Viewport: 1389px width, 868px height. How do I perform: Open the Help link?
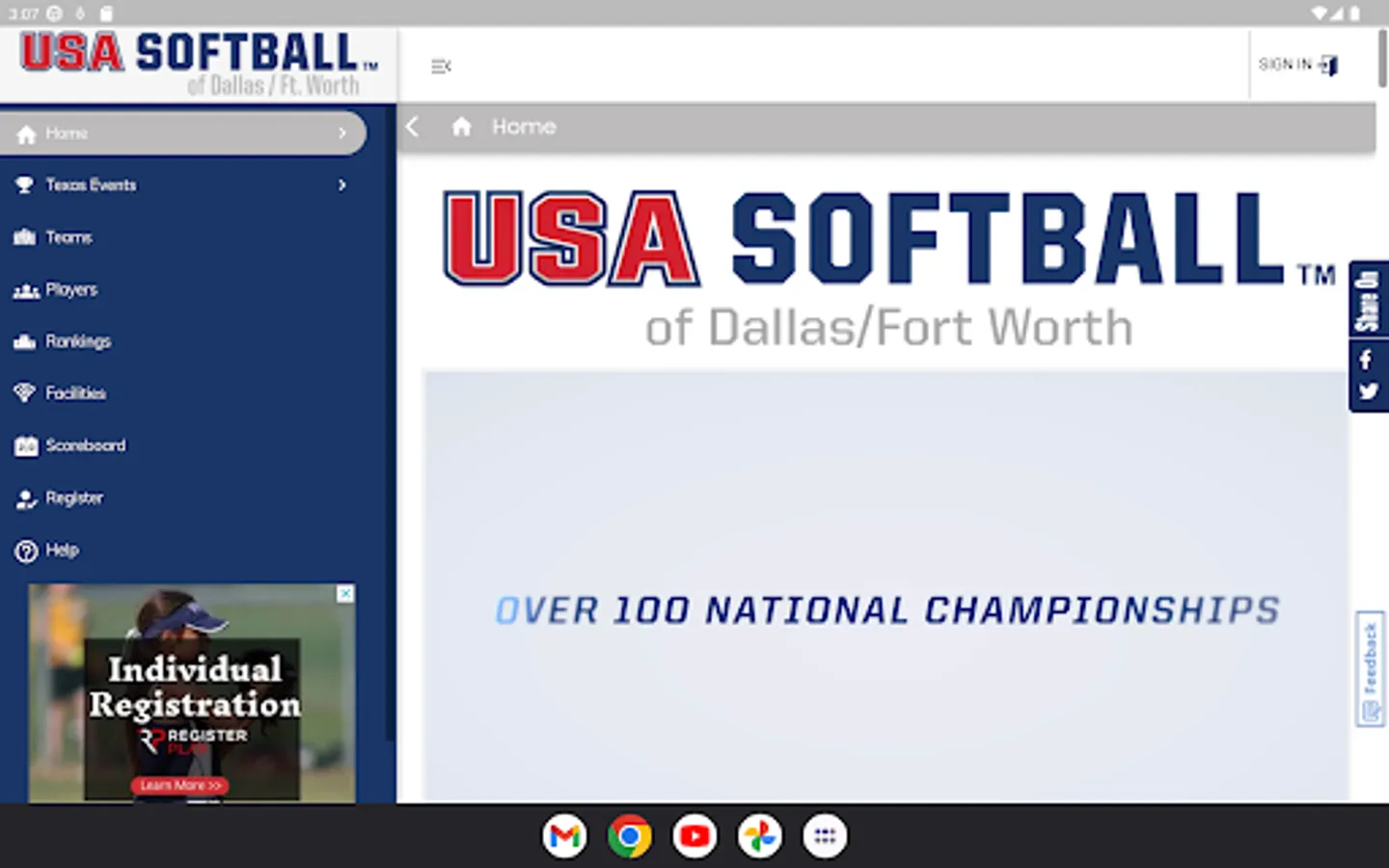click(182, 550)
